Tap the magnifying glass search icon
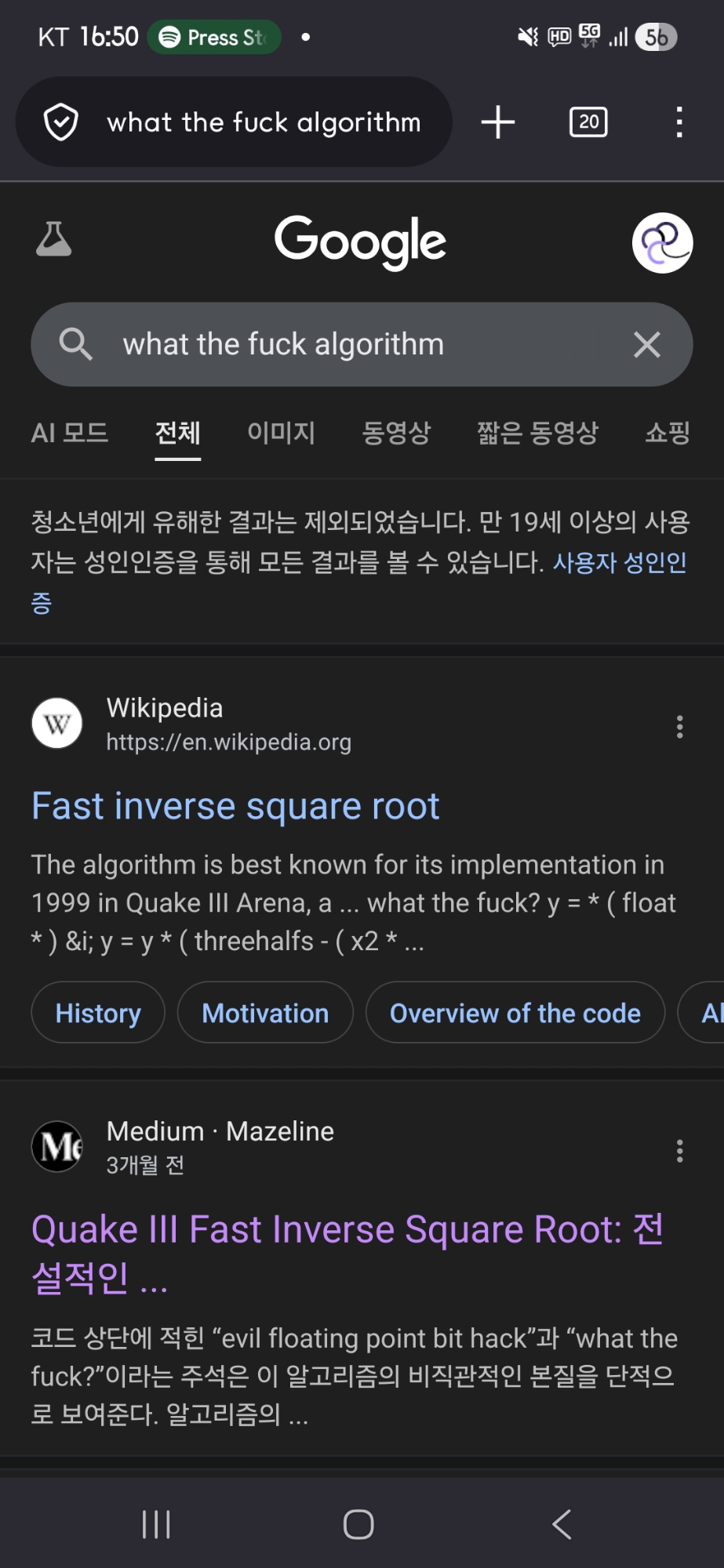 (x=75, y=344)
